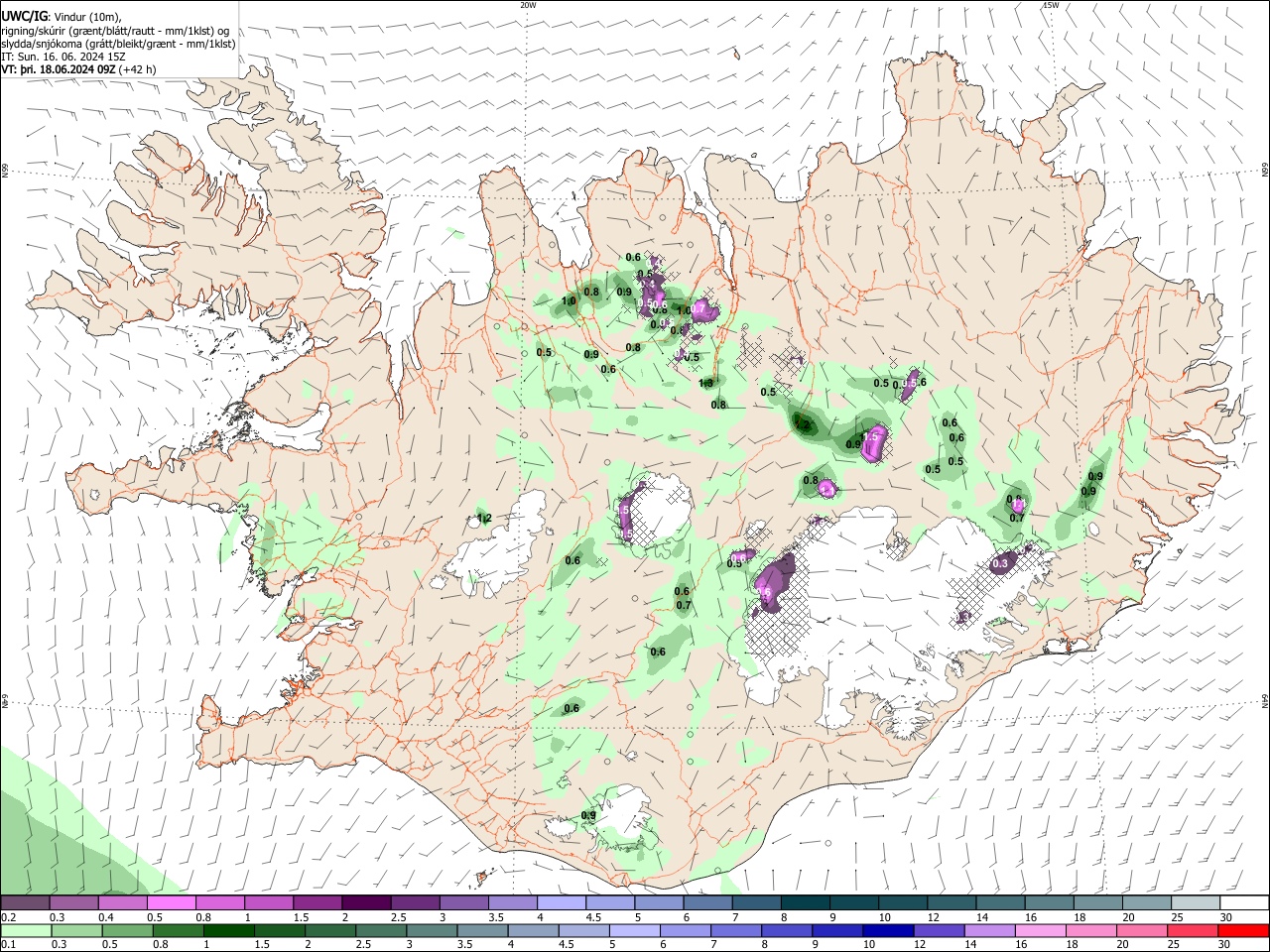Select the 'IT: Sun. 16. 06. 2024 15Z' line

click(63, 57)
